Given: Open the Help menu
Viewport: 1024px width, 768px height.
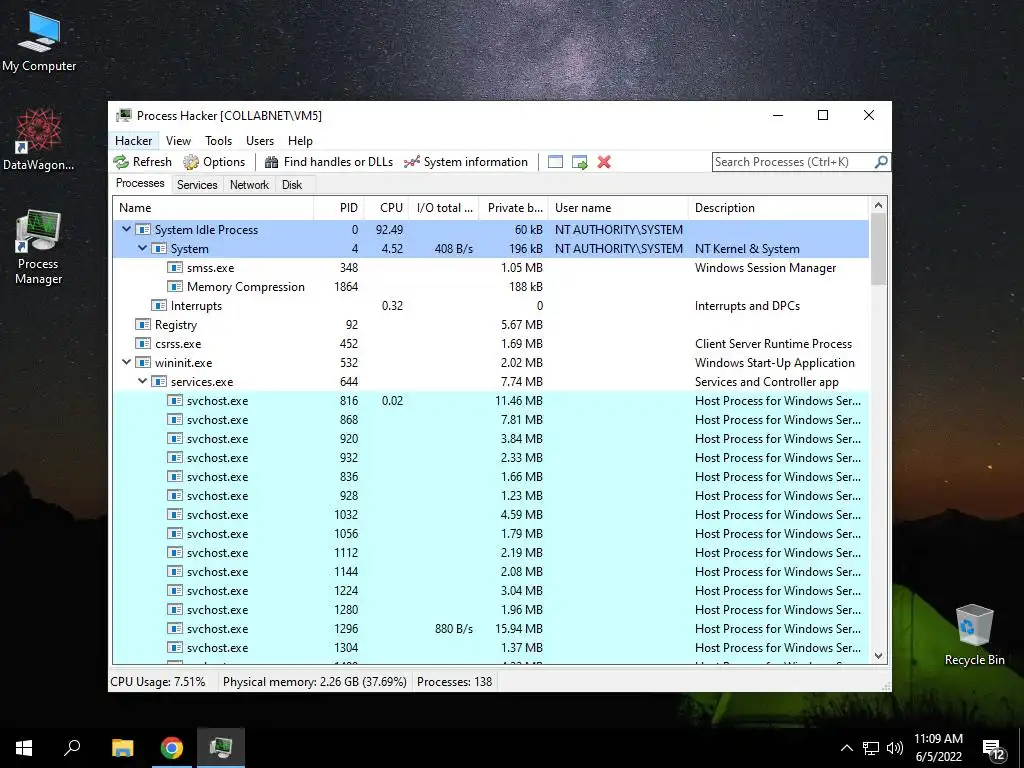Looking at the screenshot, I should [x=300, y=140].
